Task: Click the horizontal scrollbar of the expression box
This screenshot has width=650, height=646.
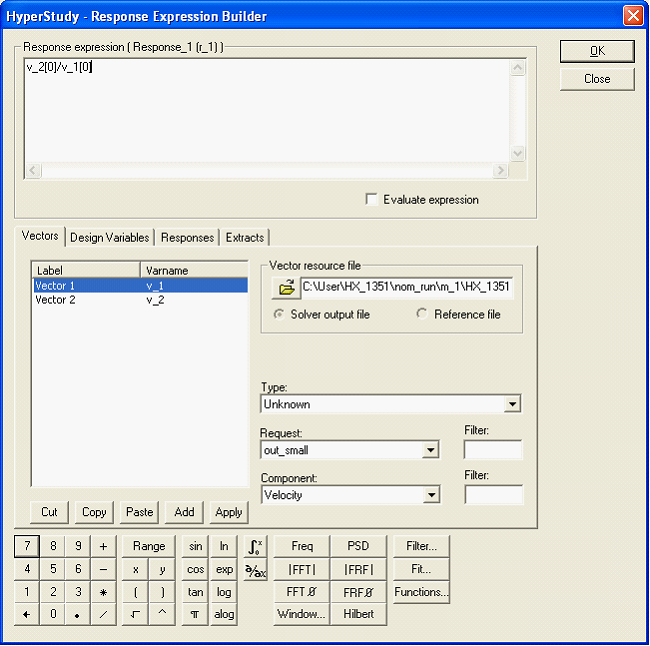Action: 267,171
